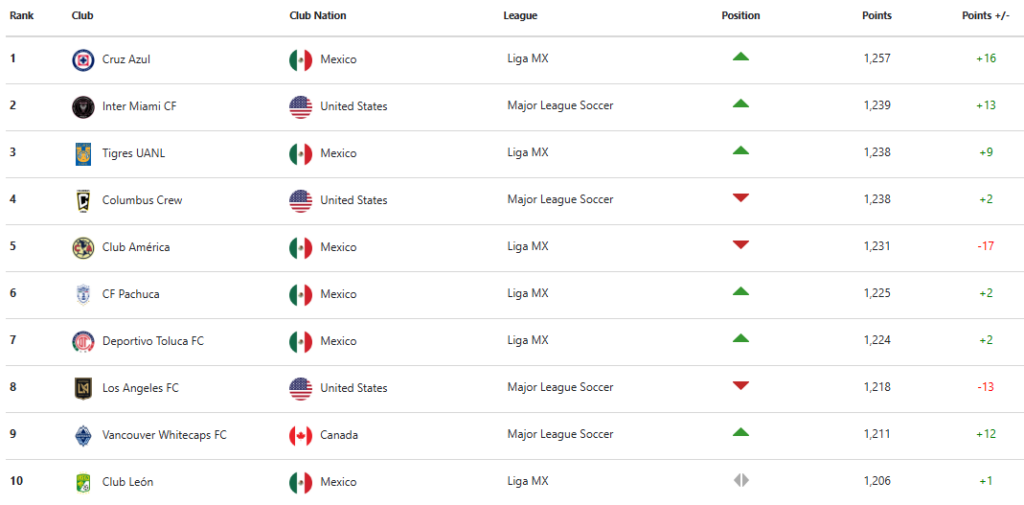Click the Club América crest icon

83,248
